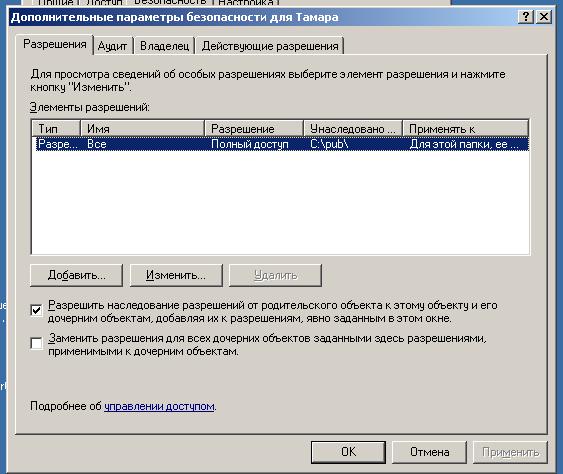Click the Изменить... button
The height and width of the screenshot is (474, 563).
point(176,275)
